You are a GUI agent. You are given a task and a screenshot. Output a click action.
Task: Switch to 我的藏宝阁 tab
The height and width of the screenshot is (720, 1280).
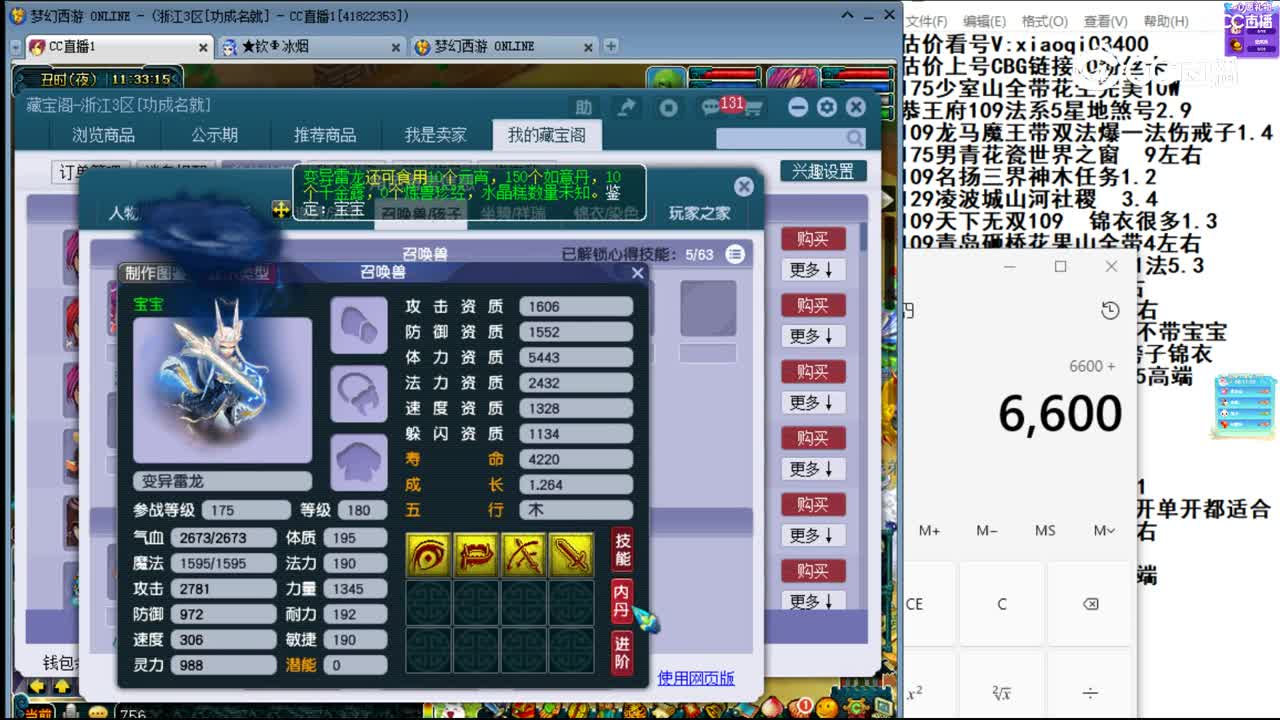546,135
